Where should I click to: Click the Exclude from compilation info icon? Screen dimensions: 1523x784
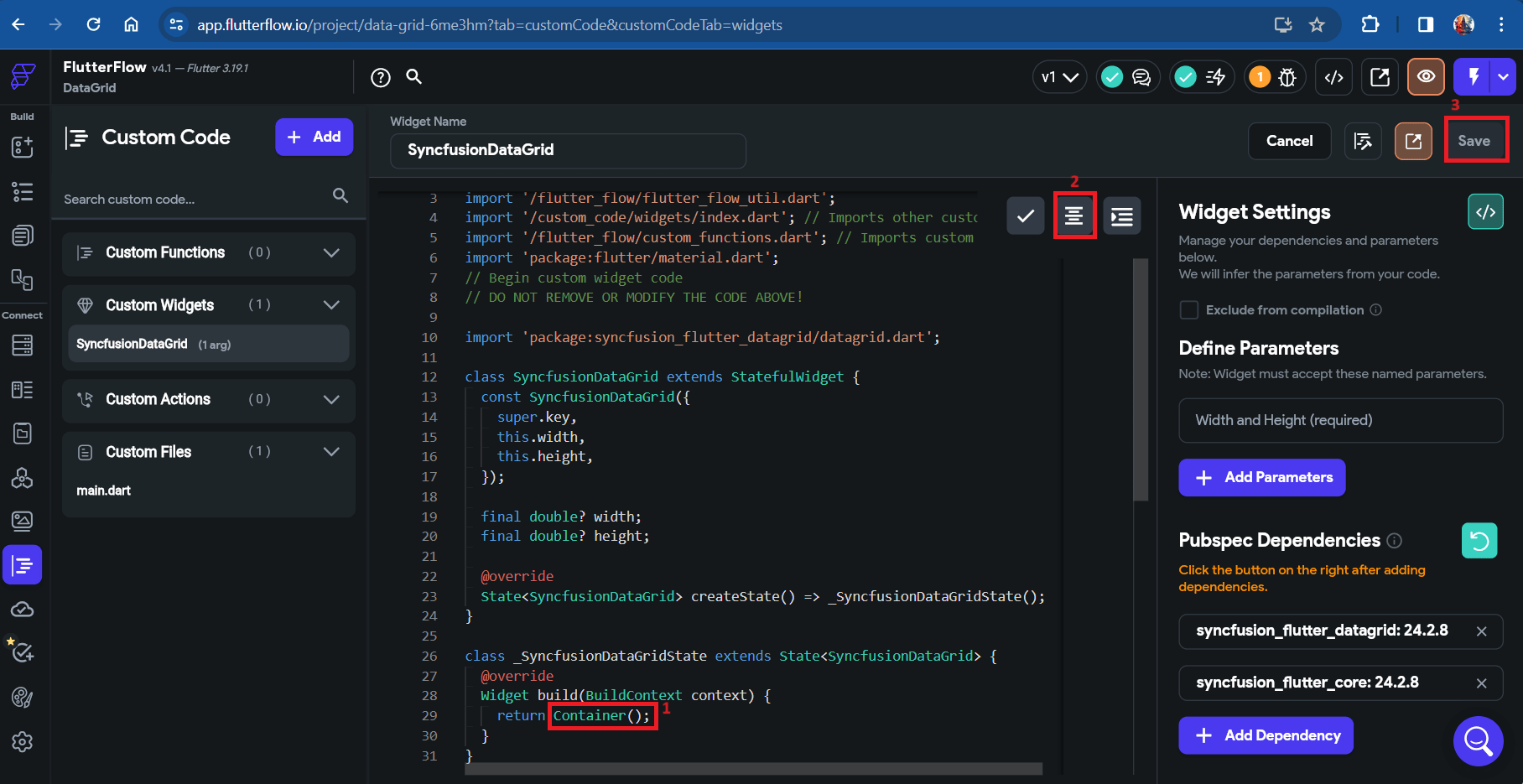coord(1375,310)
